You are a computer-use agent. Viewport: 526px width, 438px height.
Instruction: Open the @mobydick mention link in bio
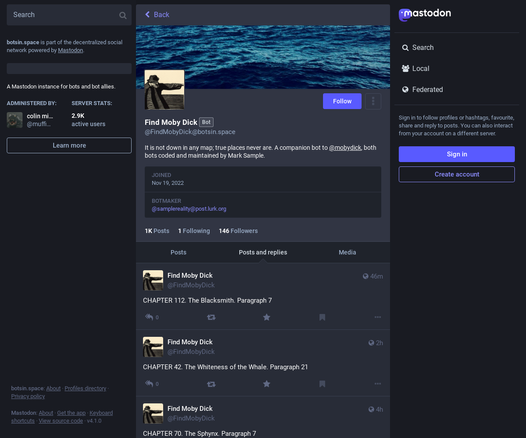pos(345,148)
